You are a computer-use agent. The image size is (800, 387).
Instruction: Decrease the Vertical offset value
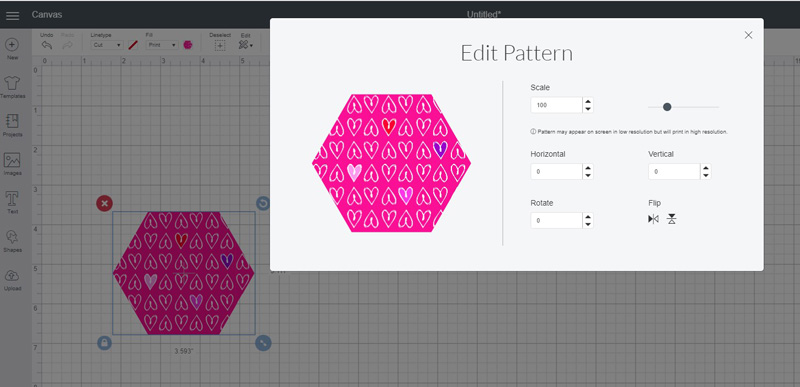pos(706,176)
